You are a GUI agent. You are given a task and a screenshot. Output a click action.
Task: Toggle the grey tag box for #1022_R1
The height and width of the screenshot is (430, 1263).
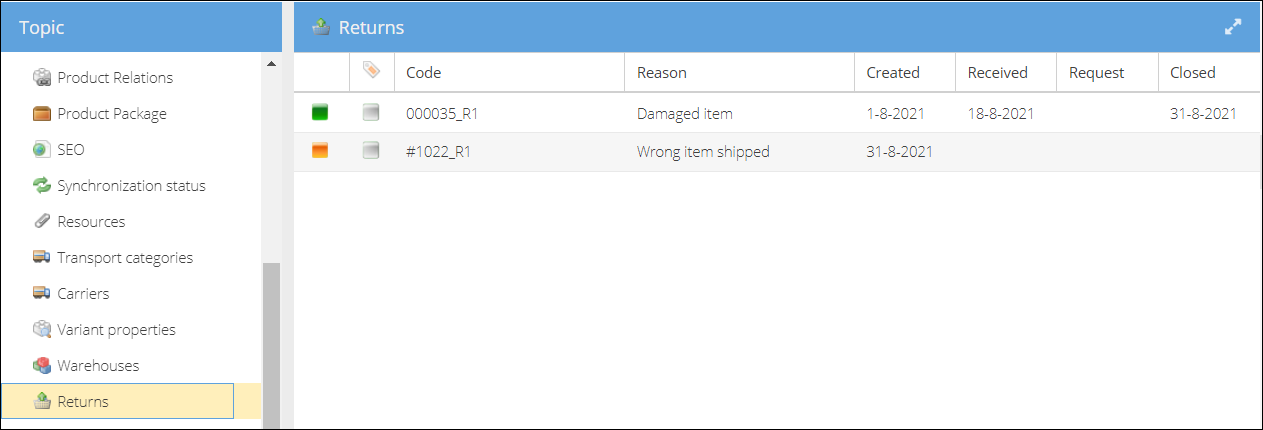coord(371,151)
